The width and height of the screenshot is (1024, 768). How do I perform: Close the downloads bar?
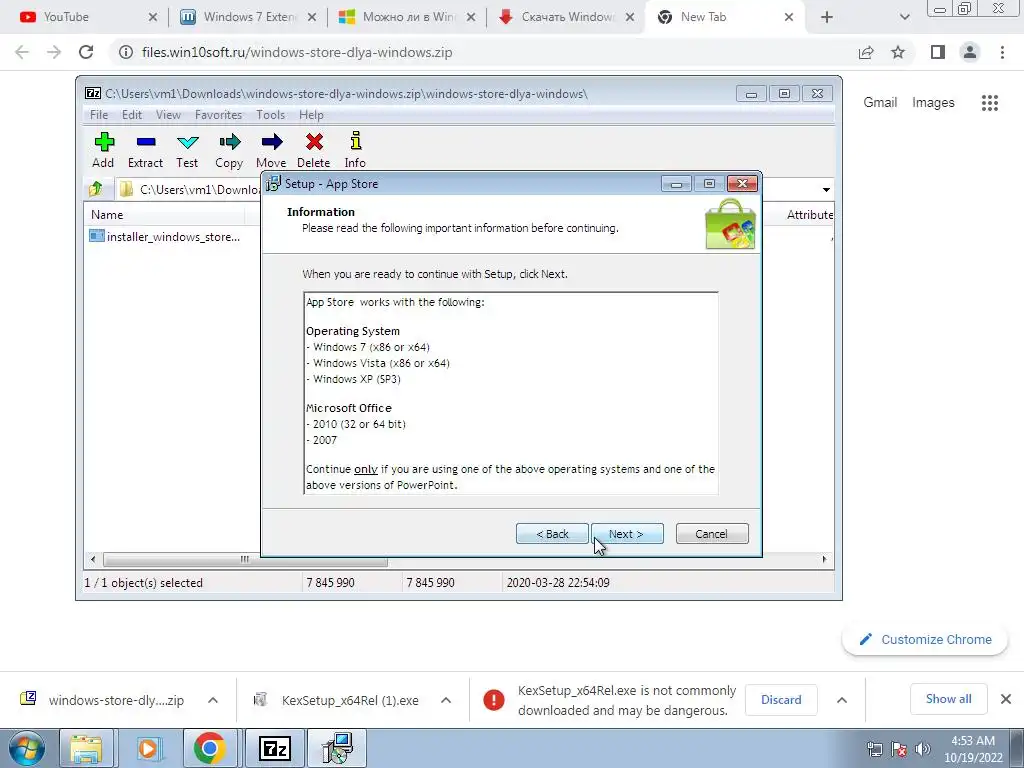[1006, 699]
